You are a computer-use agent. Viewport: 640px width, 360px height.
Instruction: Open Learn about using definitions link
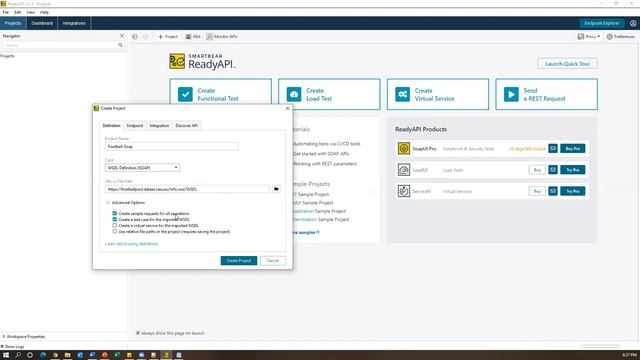pyautogui.click(x=131, y=244)
